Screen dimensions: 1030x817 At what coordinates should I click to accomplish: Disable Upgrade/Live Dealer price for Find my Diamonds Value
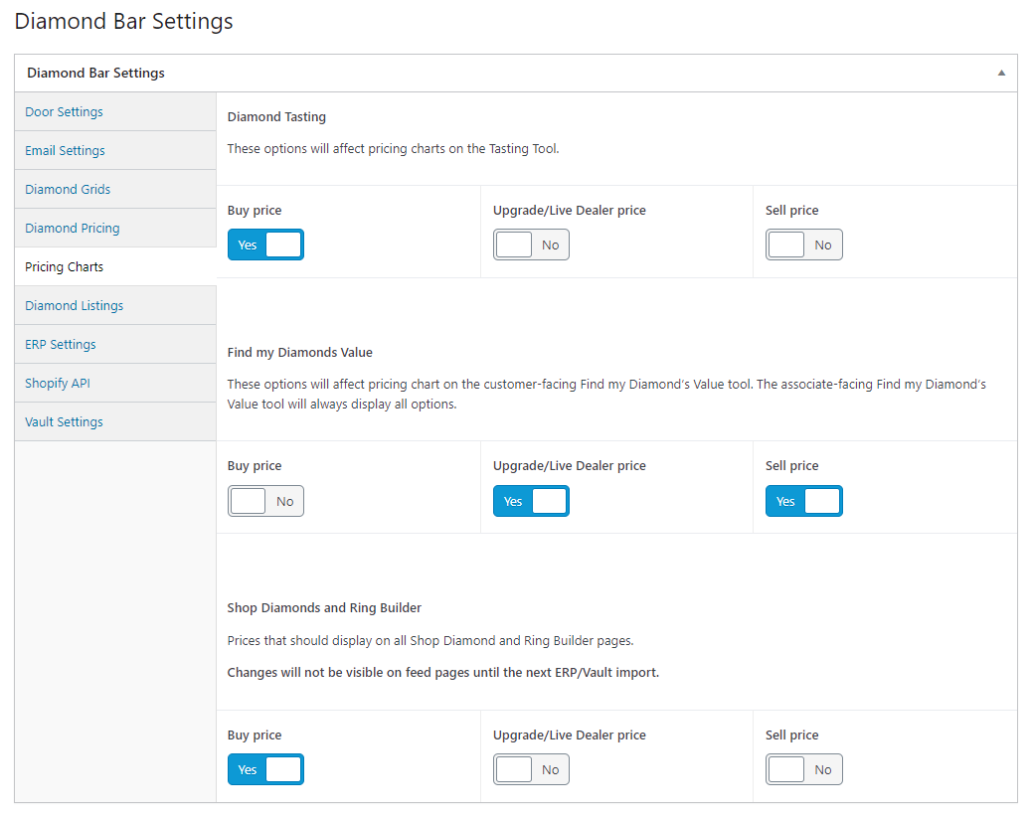[x=531, y=501]
